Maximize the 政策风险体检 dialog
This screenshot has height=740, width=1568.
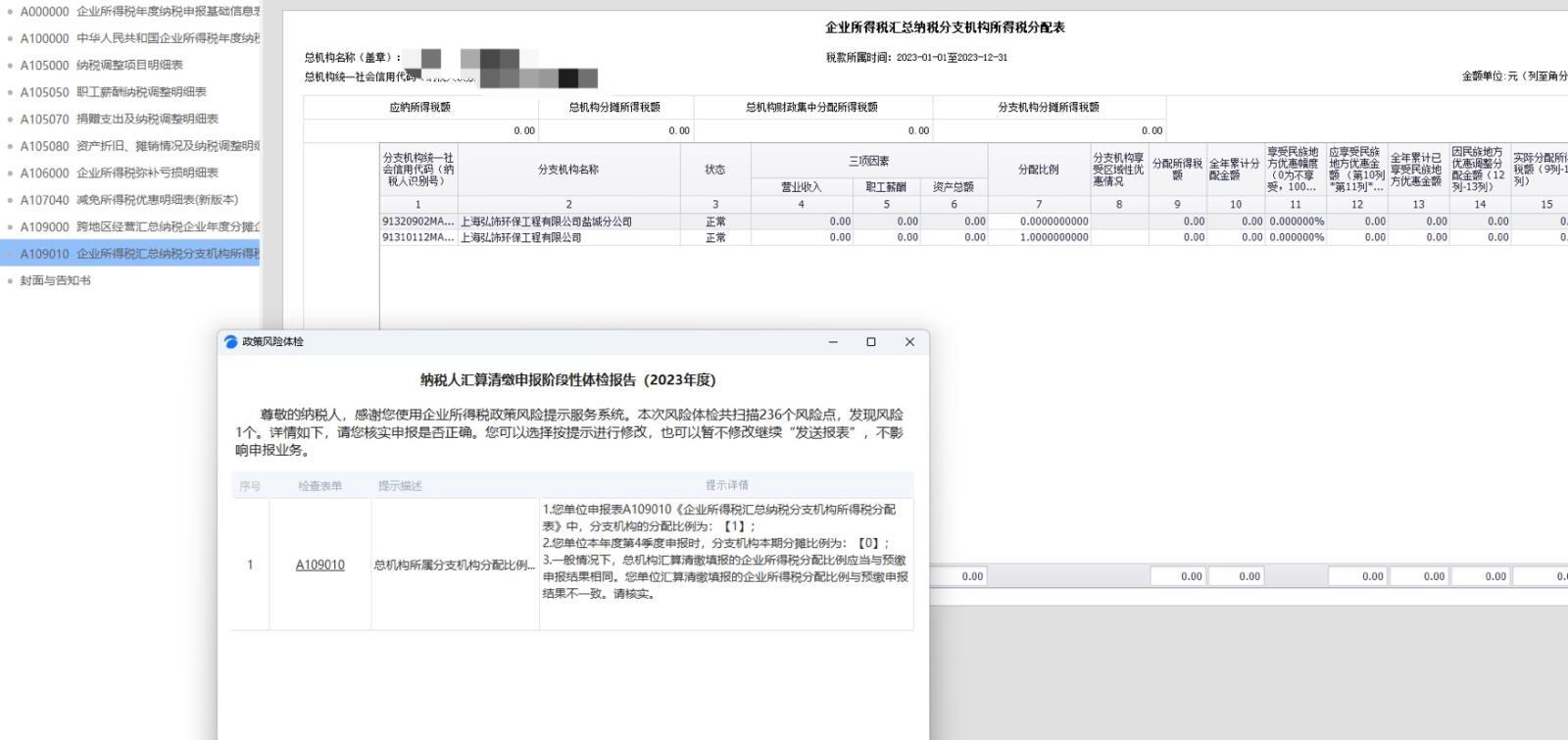871,342
